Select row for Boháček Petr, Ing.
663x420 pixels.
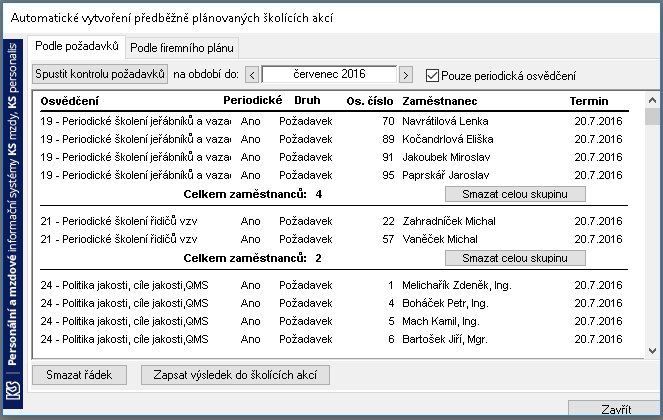coord(334,303)
